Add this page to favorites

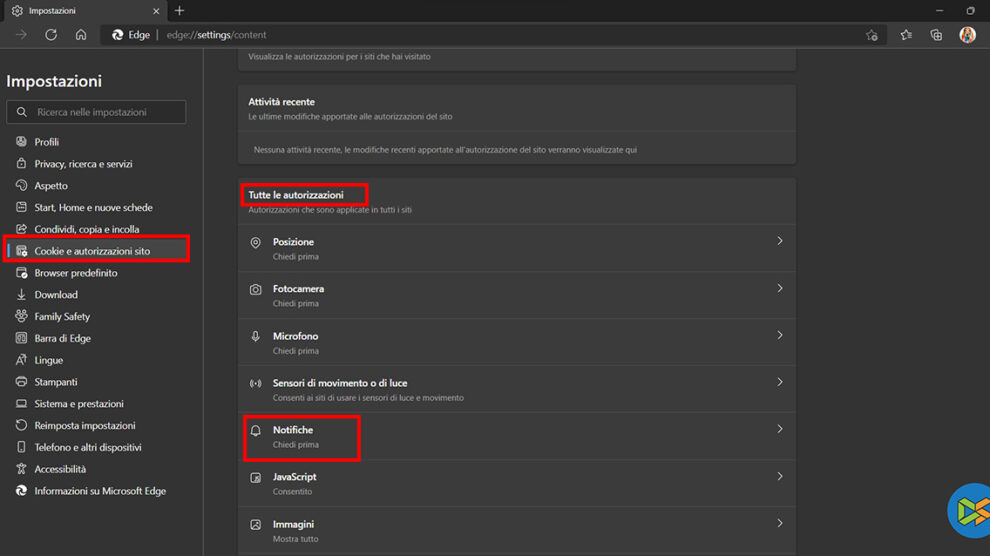tap(871, 35)
